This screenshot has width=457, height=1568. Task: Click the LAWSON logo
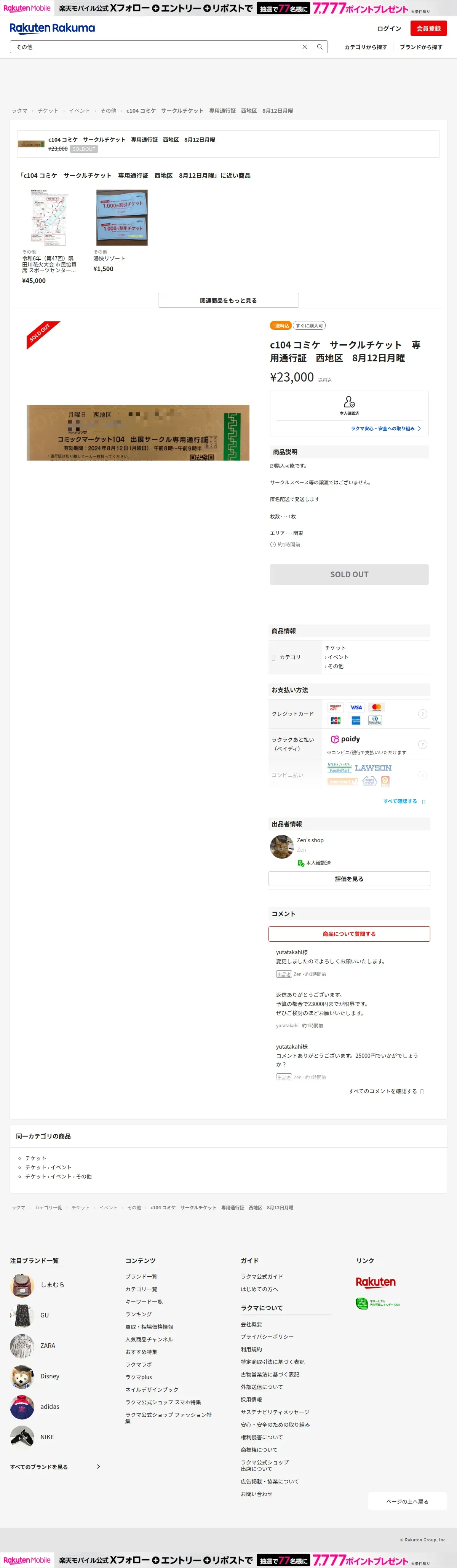point(373,768)
